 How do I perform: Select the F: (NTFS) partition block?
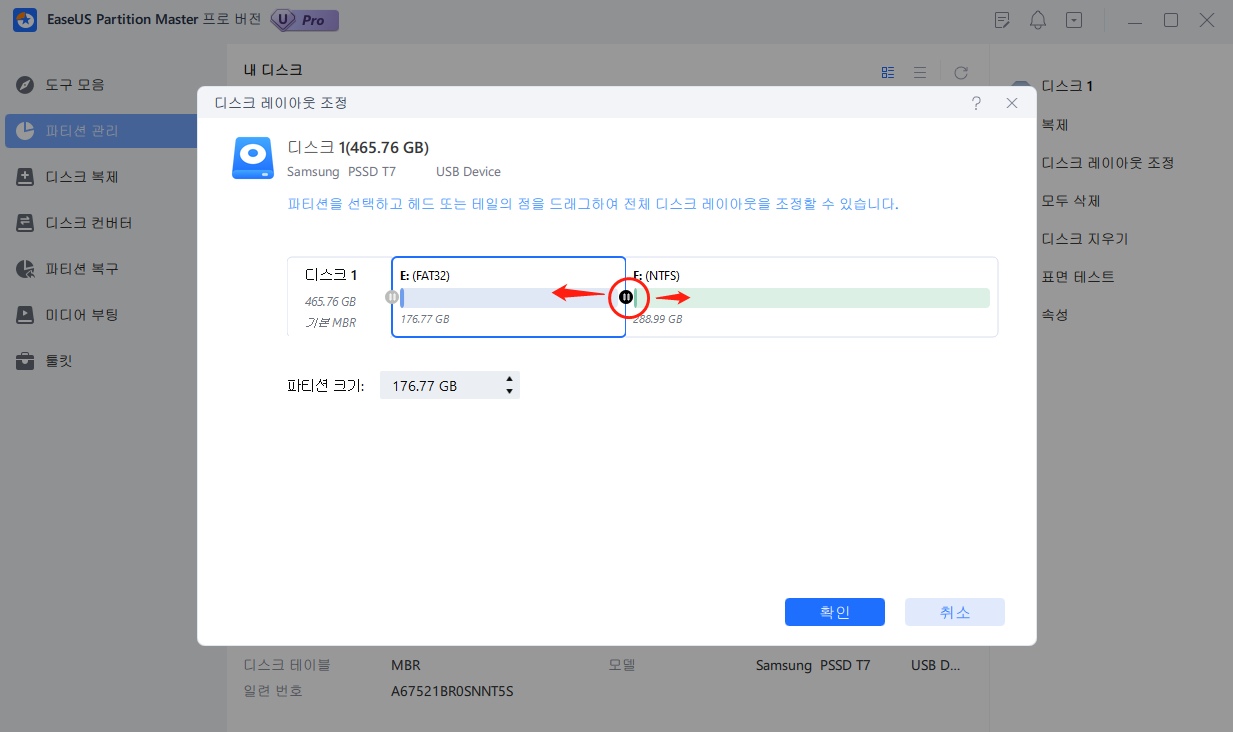coord(812,297)
